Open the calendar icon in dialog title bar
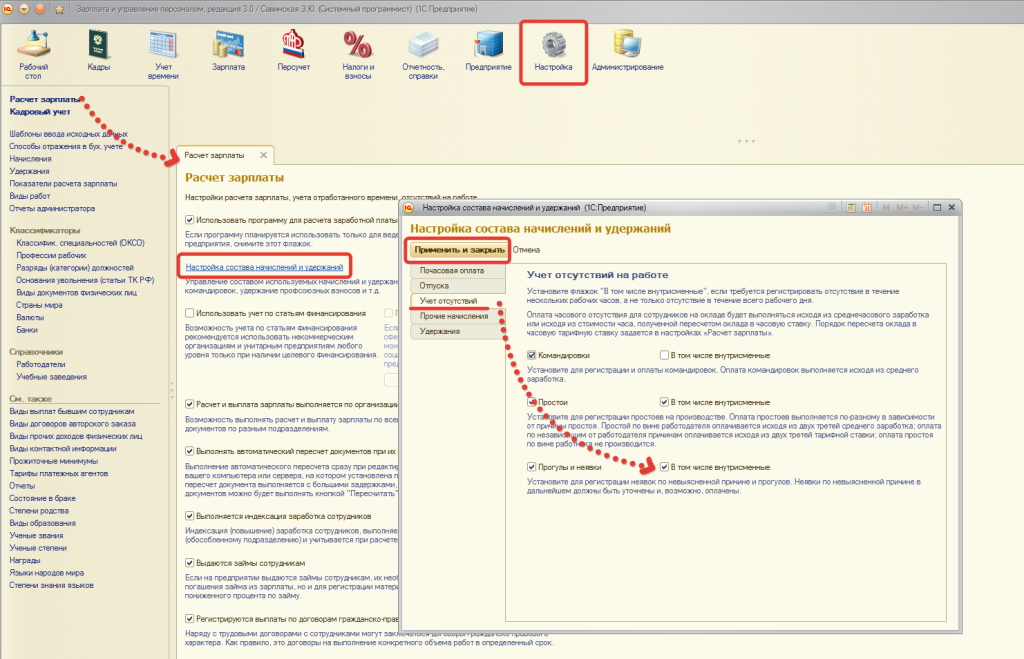Image resolution: width=1024 pixels, height=659 pixels. pyautogui.click(x=867, y=208)
